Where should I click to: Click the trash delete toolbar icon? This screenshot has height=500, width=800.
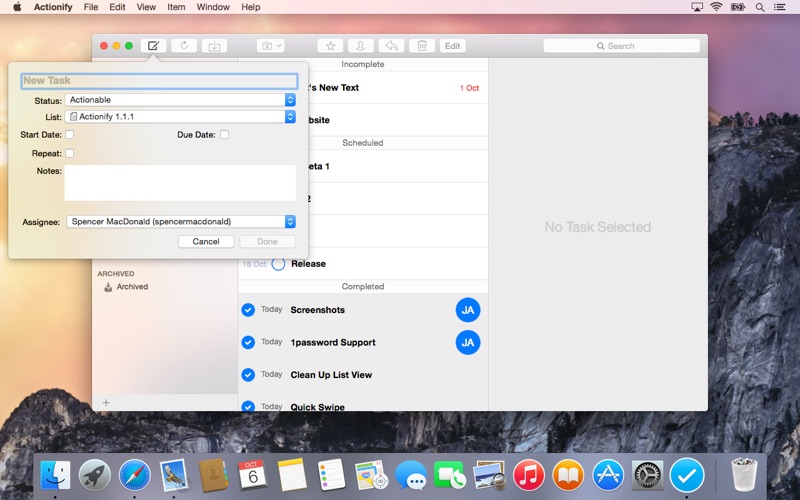point(422,46)
